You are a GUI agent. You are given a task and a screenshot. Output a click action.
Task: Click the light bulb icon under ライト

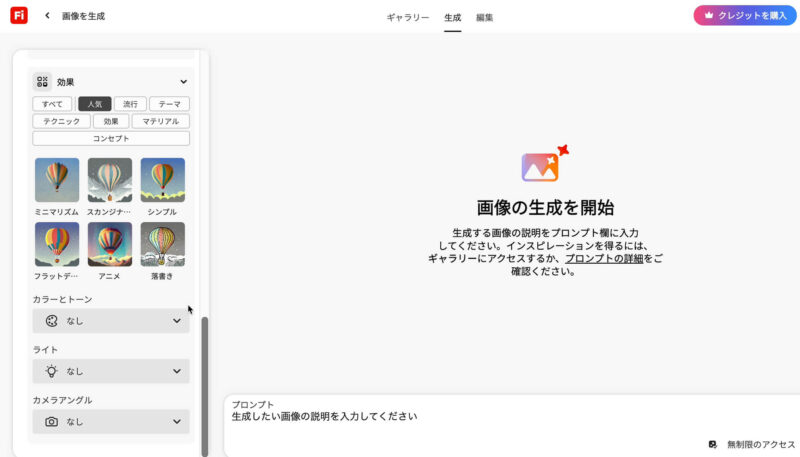pos(52,371)
